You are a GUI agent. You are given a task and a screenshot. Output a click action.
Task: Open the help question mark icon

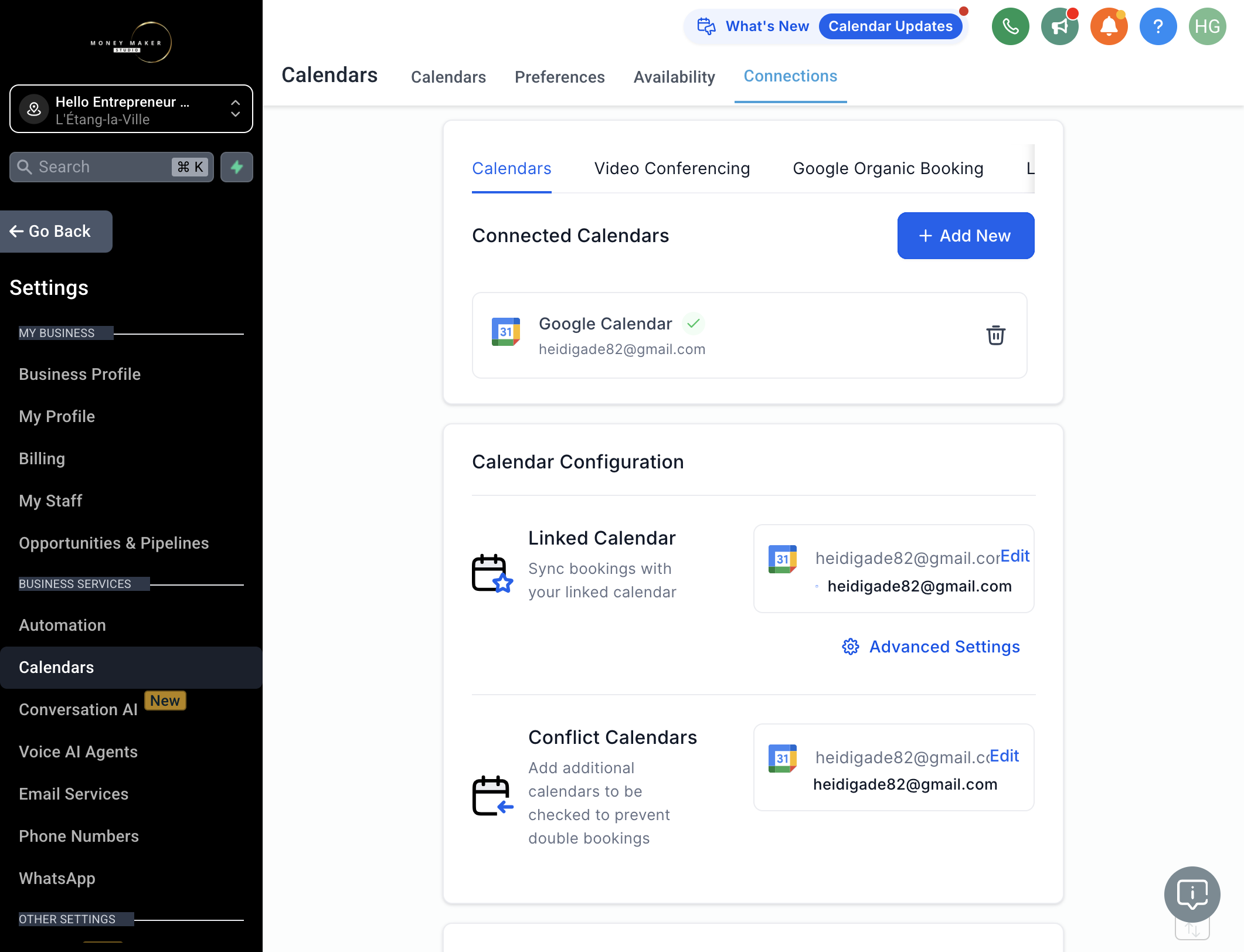(x=1158, y=26)
